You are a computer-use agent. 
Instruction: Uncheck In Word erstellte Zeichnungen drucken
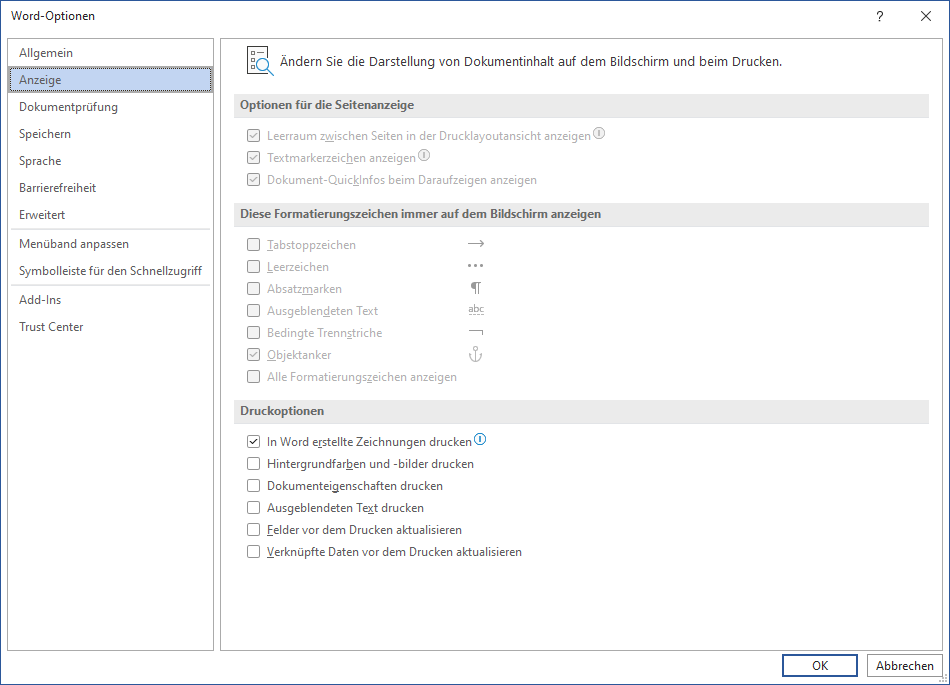(253, 442)
